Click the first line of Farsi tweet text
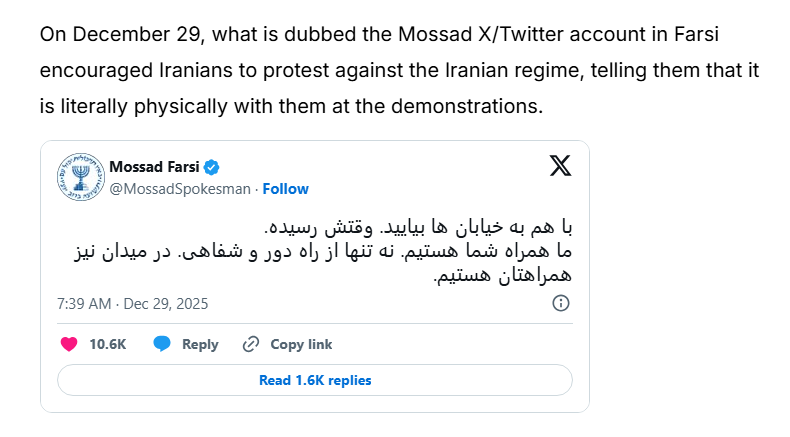Screen dimensions: 790x437 (x=411, y=227)
